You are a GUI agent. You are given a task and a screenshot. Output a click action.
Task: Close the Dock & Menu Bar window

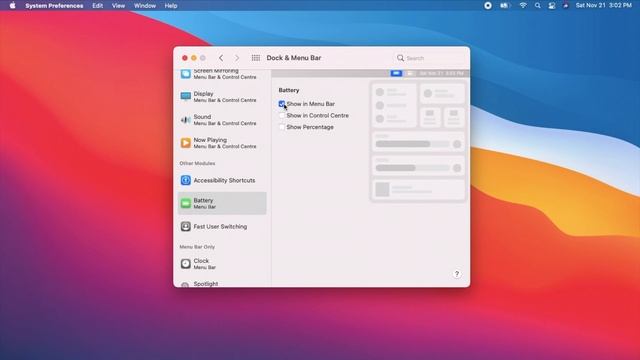coord(184,58)
